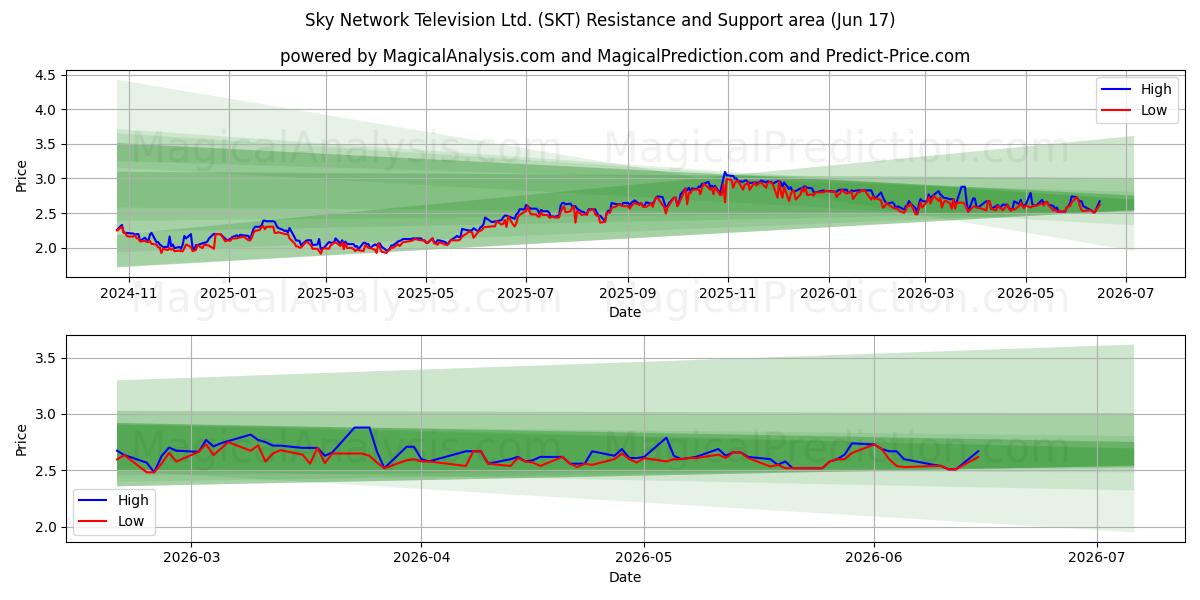
Task: Click the '2026-05' x-axis label on top chart
Action: tap(1025, 293)
